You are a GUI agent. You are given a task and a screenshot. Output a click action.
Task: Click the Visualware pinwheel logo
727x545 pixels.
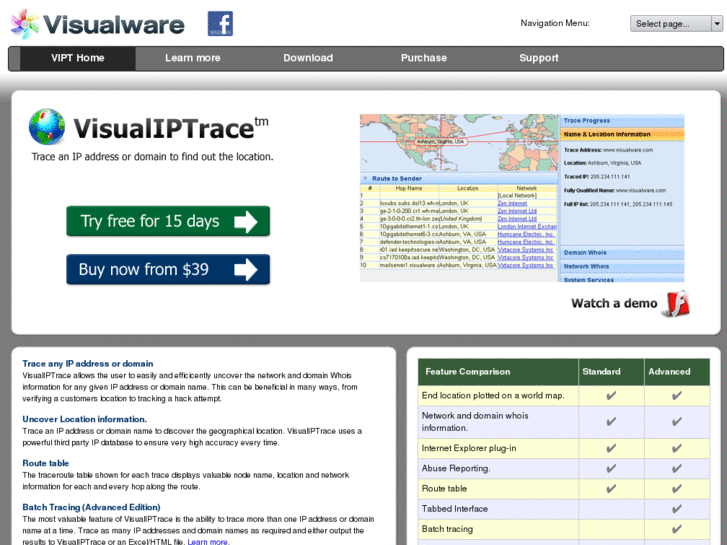tap(25, 24)
